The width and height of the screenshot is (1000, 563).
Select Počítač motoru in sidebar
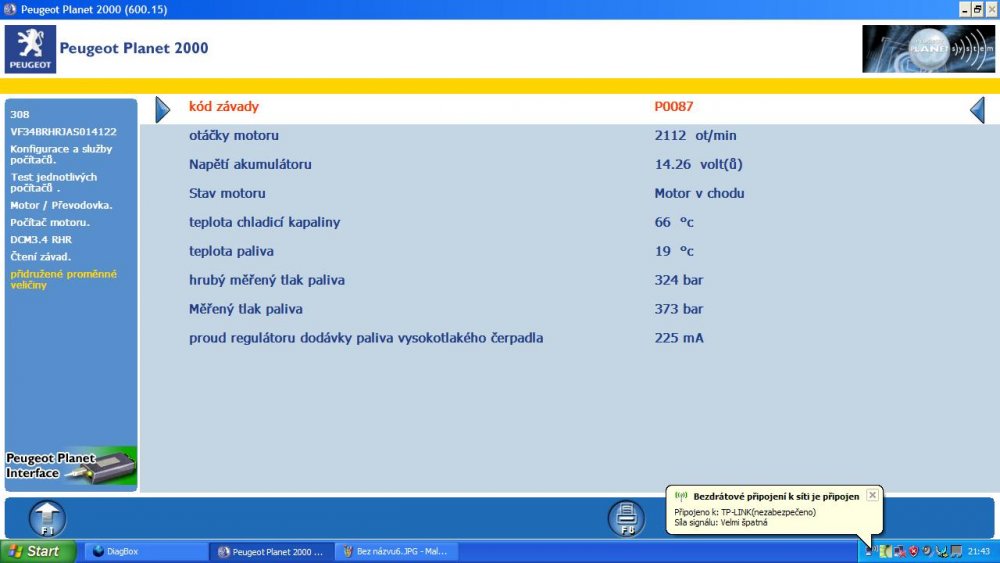click(x=50, y=223)
